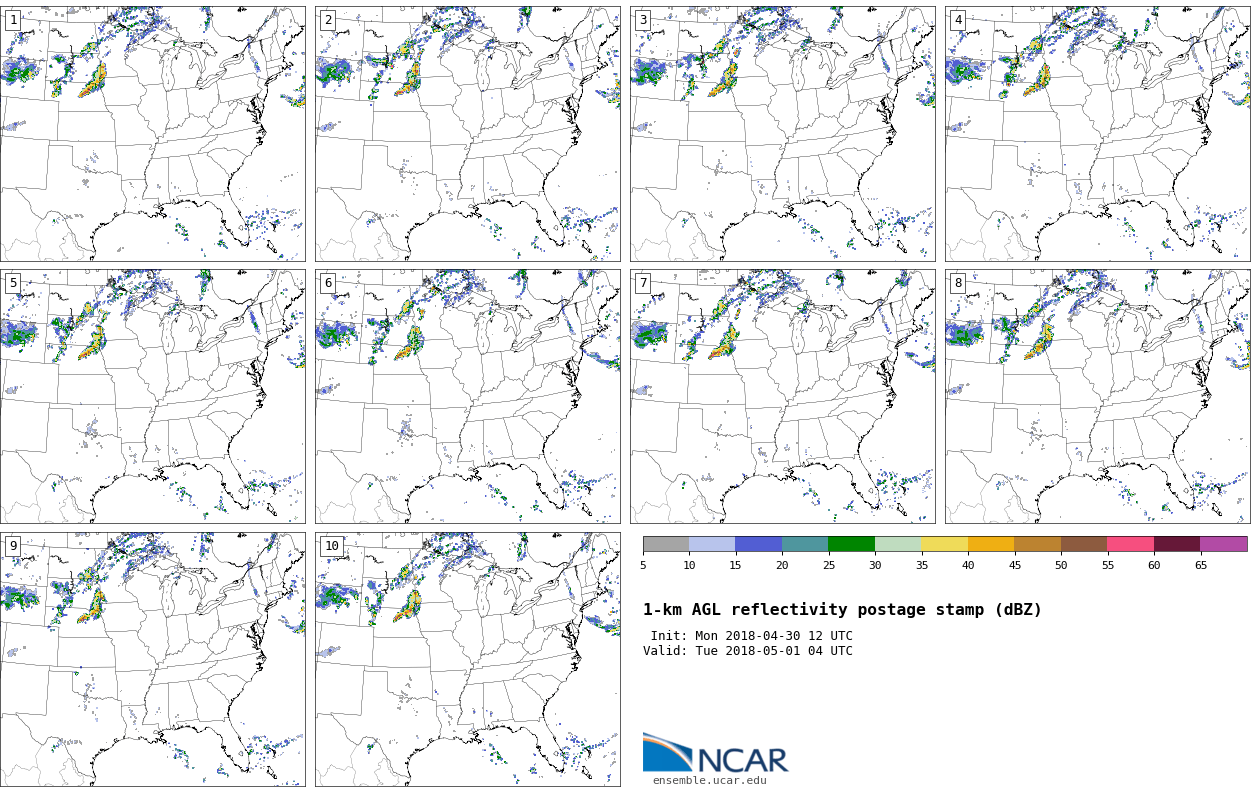Open ensemble member 3 reflectivity map

pyautogui.click(x=783, y=134)
